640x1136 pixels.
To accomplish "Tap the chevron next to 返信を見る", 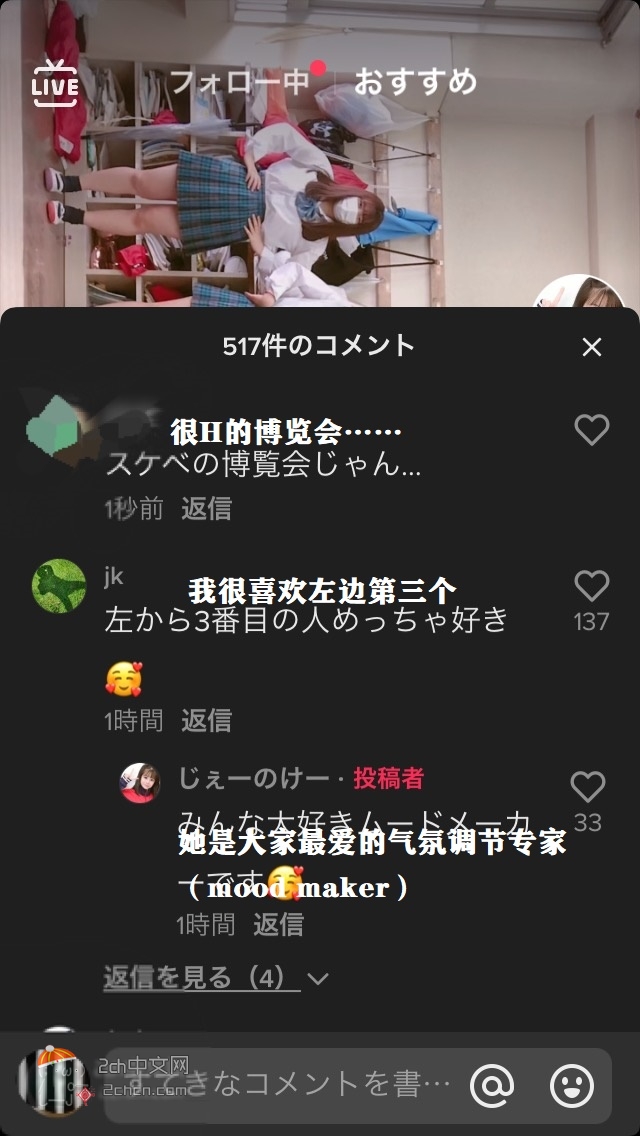I will [x=317, y=980].
